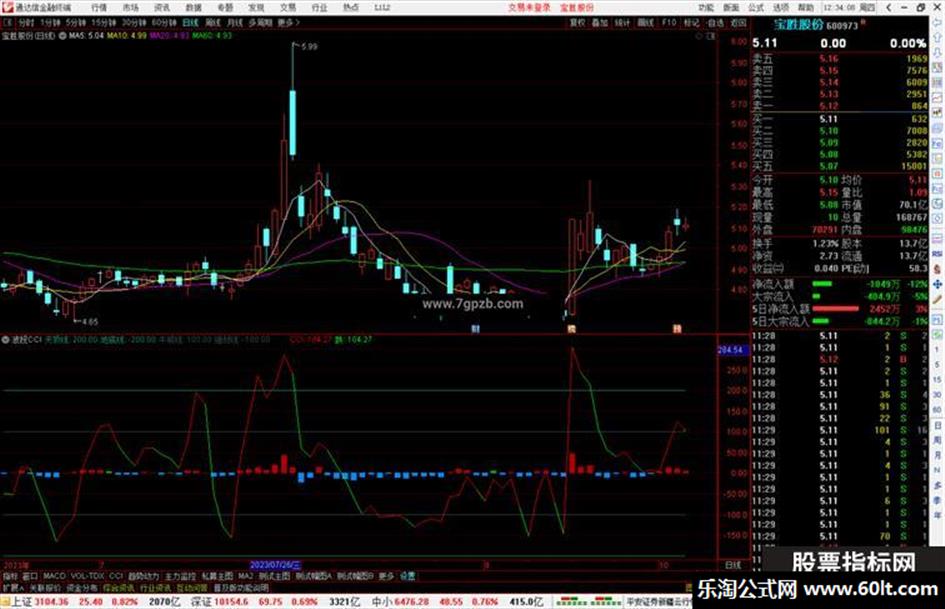Open 更多 indicator options at bottom
945x609 pixels.
click(x=386, y=576)
